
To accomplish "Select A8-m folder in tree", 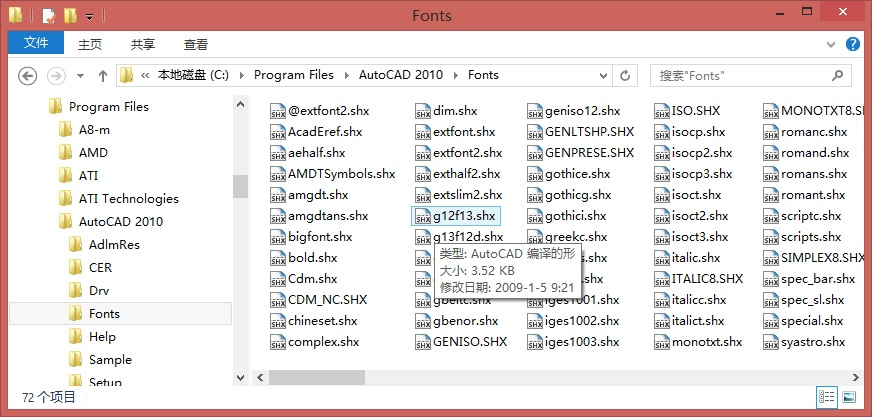I will tap(94, 130).
